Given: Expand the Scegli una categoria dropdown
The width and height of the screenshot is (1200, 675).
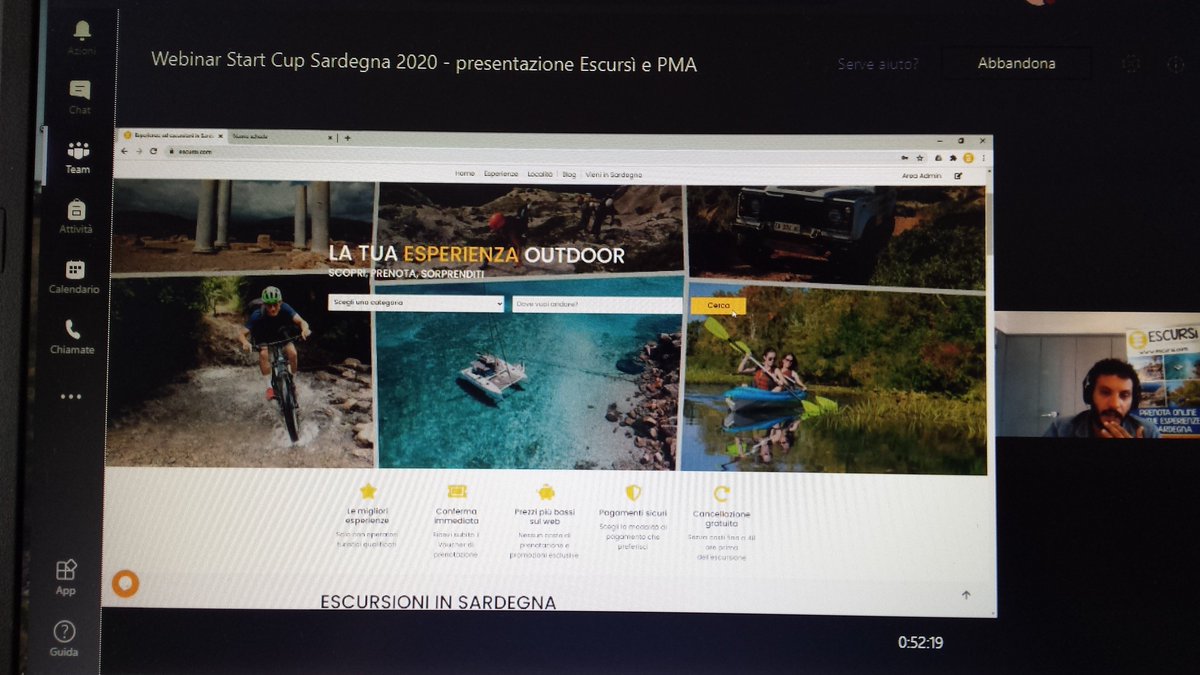Looking at the screenshot, I should pos(416,302).
